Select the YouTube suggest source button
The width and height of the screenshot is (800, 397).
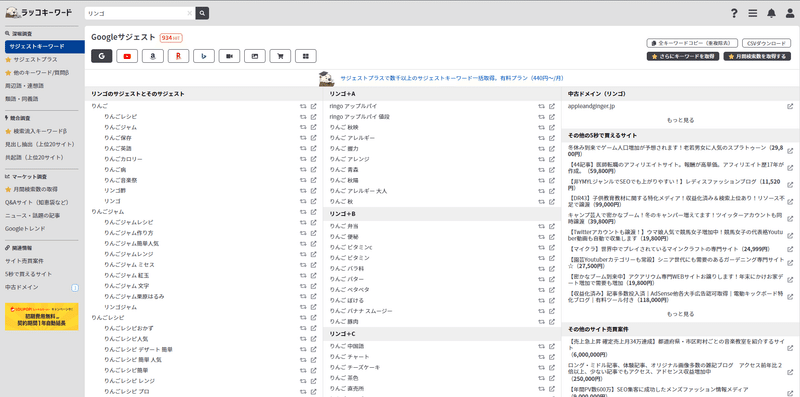[x=127, y=56]
